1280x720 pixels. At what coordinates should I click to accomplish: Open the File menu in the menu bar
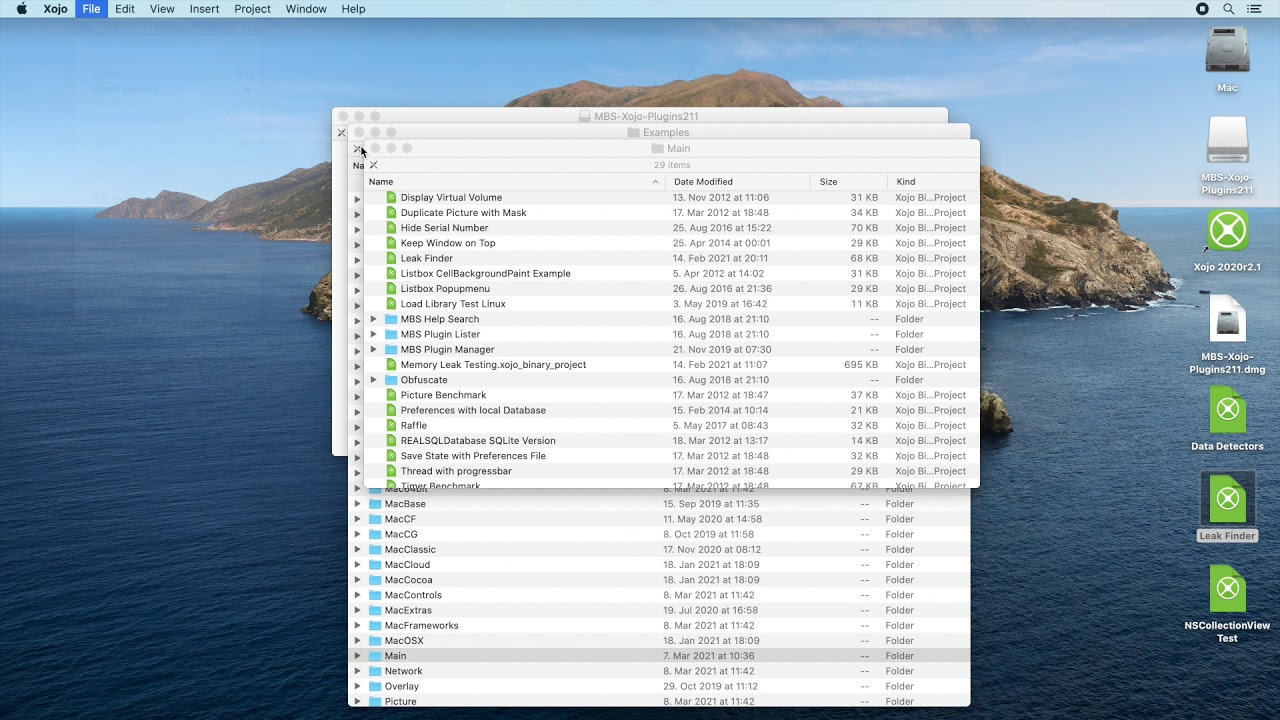tap(91, 9)
